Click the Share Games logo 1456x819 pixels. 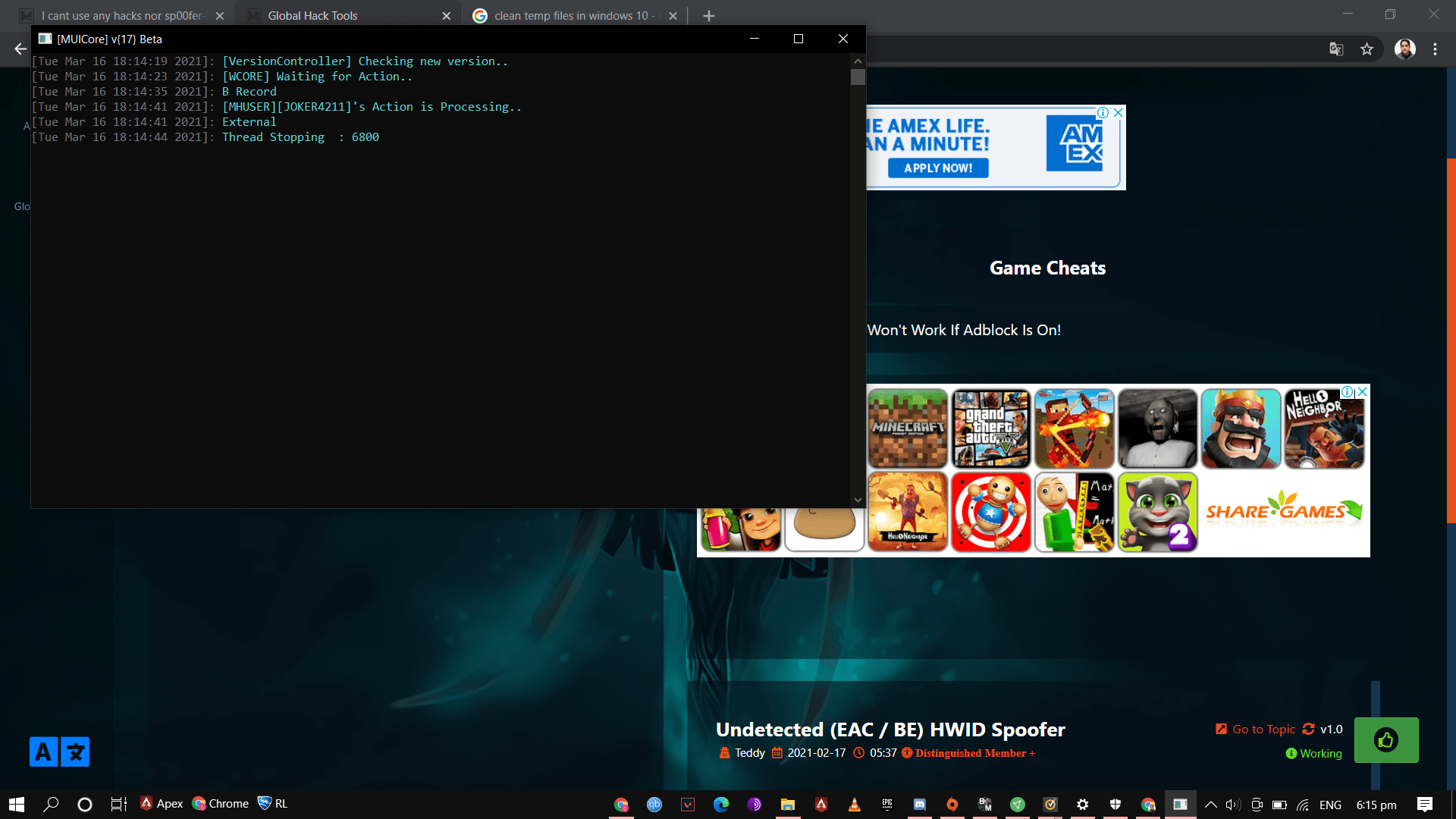[x=1284, y=510]
